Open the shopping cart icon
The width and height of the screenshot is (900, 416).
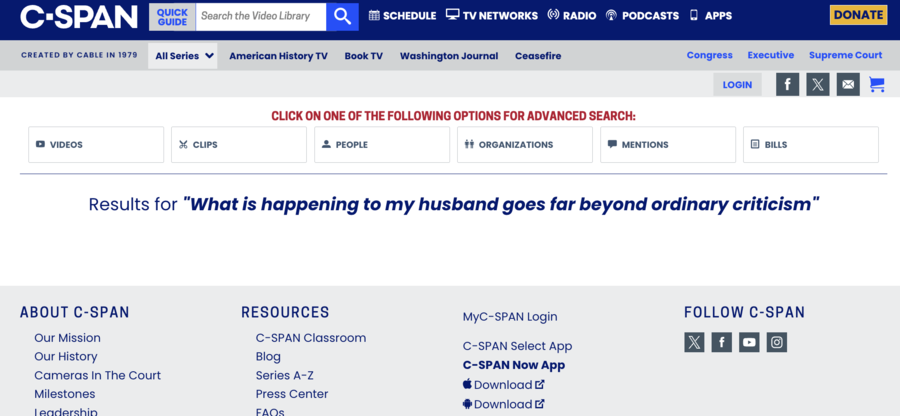877,85
